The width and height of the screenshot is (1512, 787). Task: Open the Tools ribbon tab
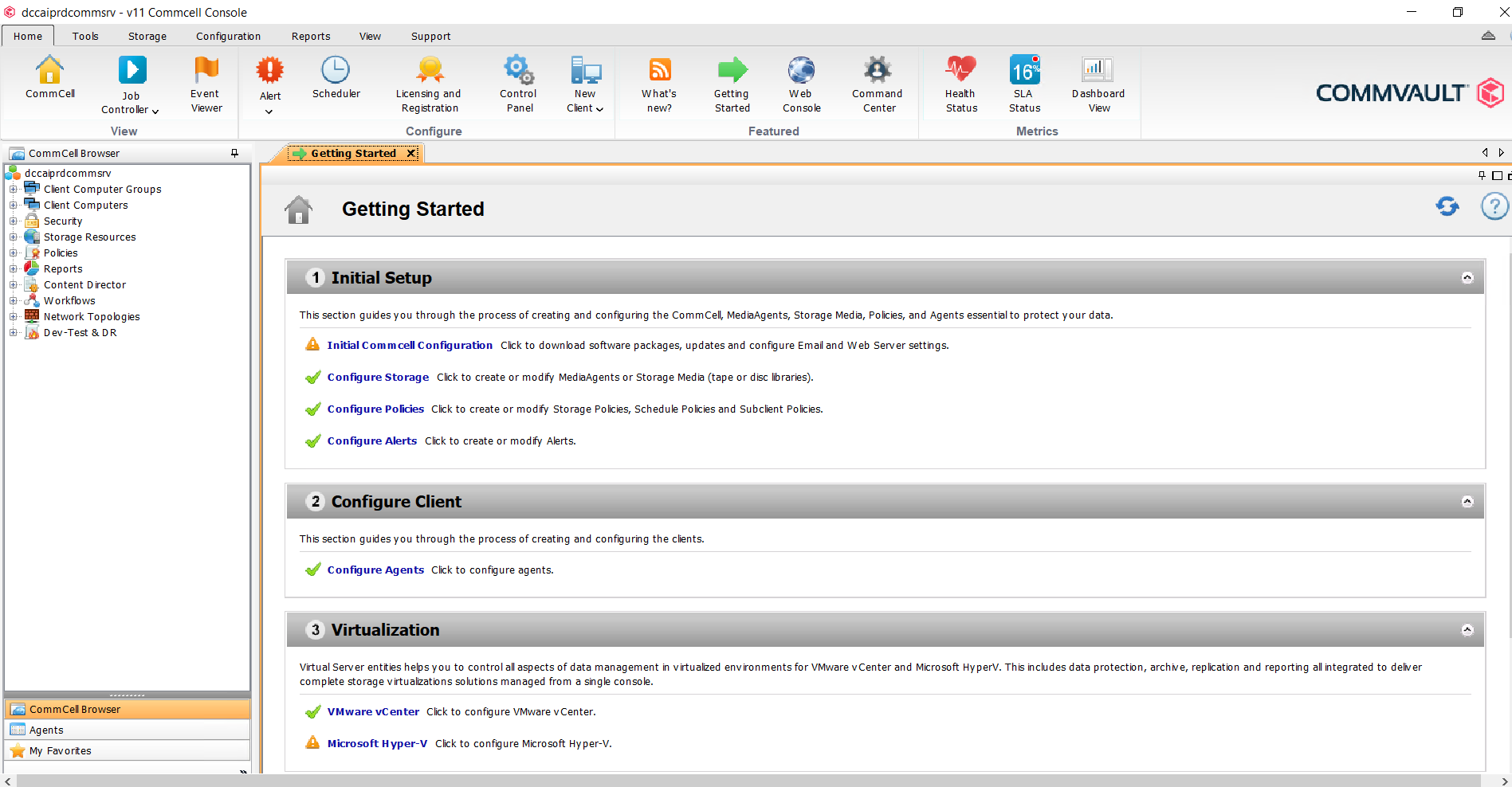click(85, 36)
